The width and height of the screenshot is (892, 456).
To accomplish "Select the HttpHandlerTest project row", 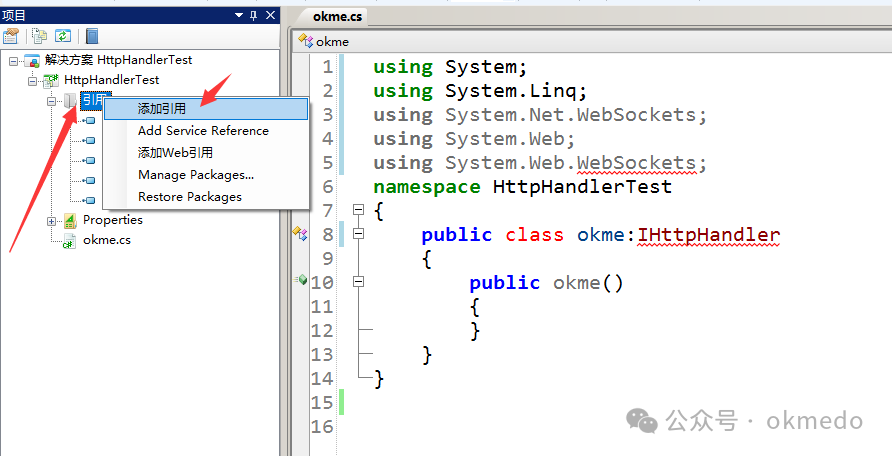I will 112,80.
